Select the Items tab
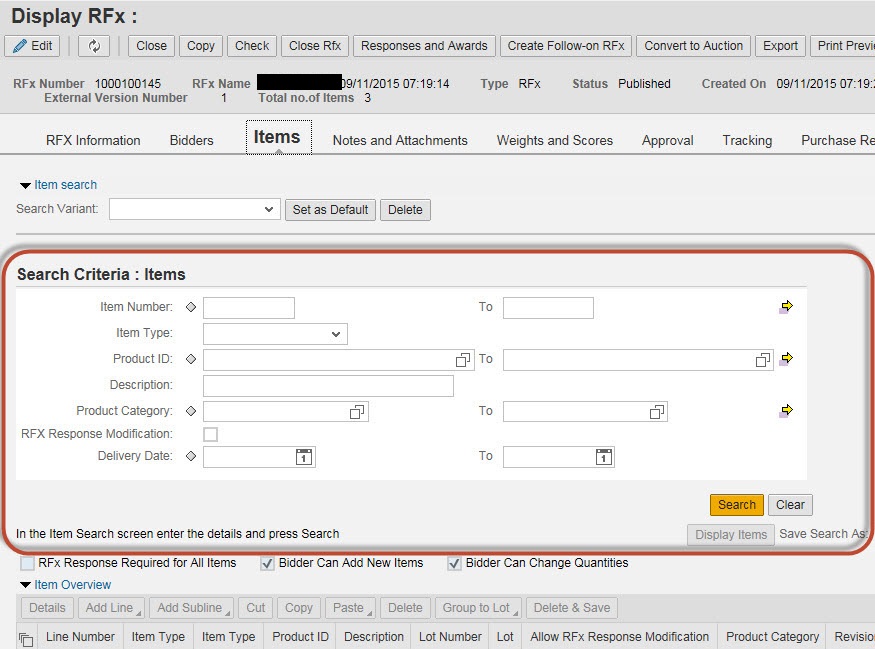This screenshot has width=875, height=649. 277,137
